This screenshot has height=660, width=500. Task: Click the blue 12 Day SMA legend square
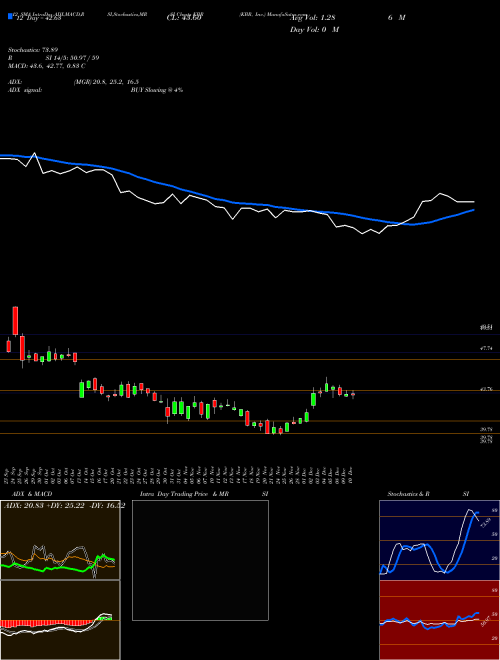click(11, 16)
